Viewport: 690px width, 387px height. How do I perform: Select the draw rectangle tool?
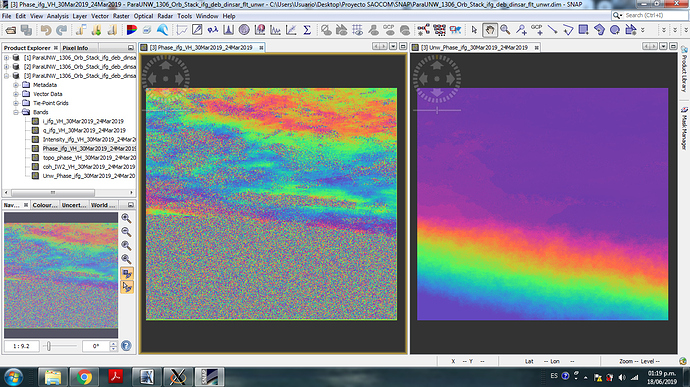click(584, 30)
